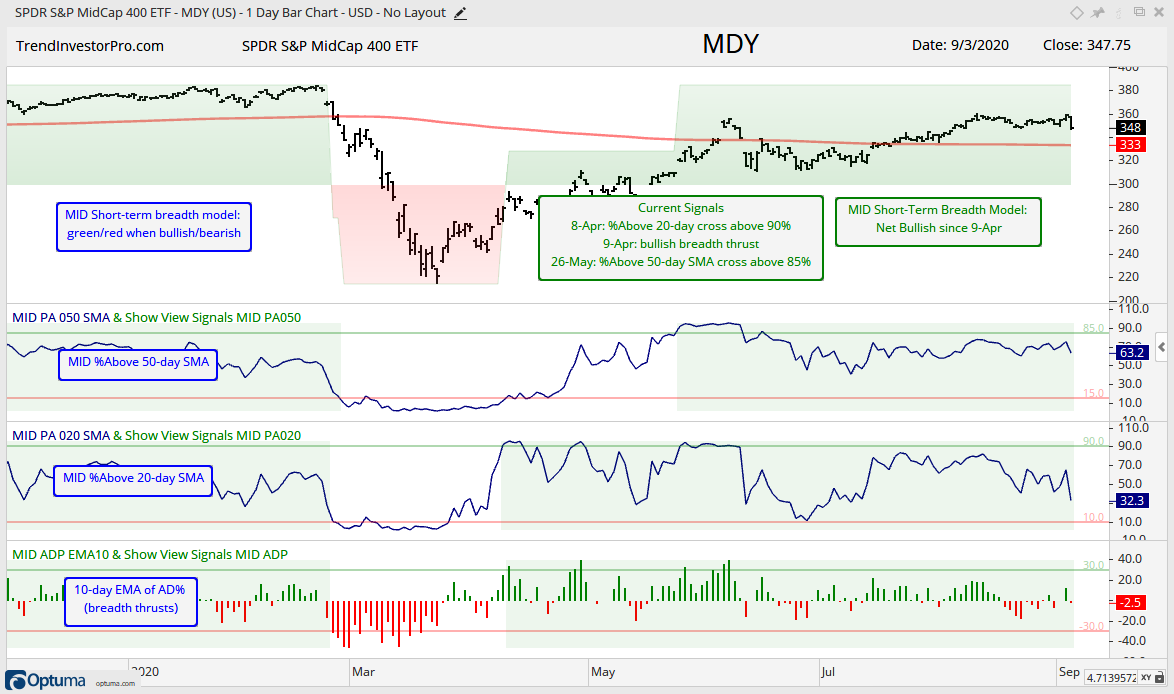The height and width of the screenshot is (694, 1174).
Task: Click the 63.2 value label on PA050 pane
Action: point(1131,352)
